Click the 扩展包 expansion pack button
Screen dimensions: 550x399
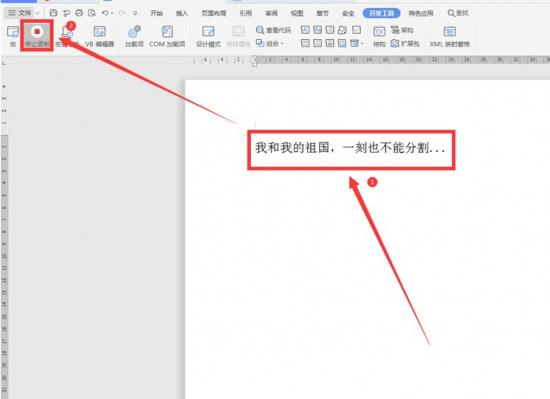pos(405,43)
